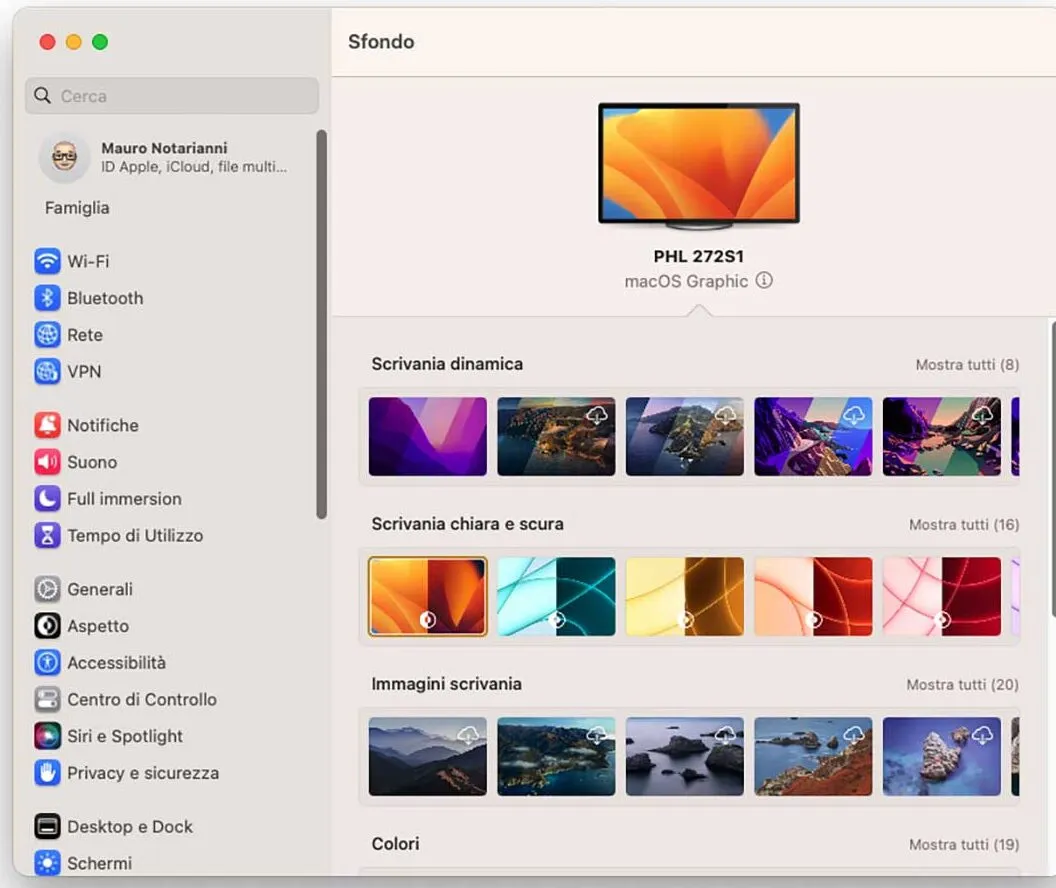Select the teal Scrivania chiara e scura wallpaper
Viewport: 1056px width, 888px height.
click(556, 597)
